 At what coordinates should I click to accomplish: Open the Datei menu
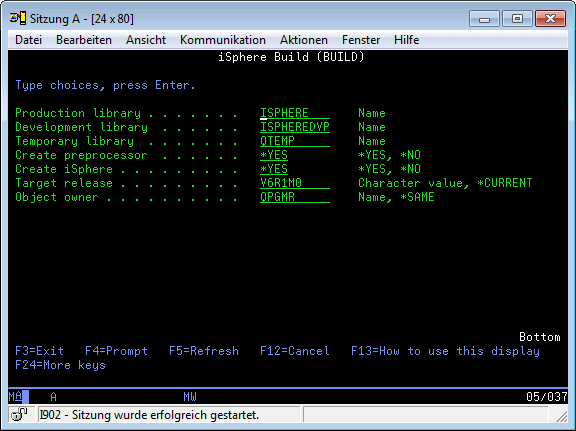28,40
